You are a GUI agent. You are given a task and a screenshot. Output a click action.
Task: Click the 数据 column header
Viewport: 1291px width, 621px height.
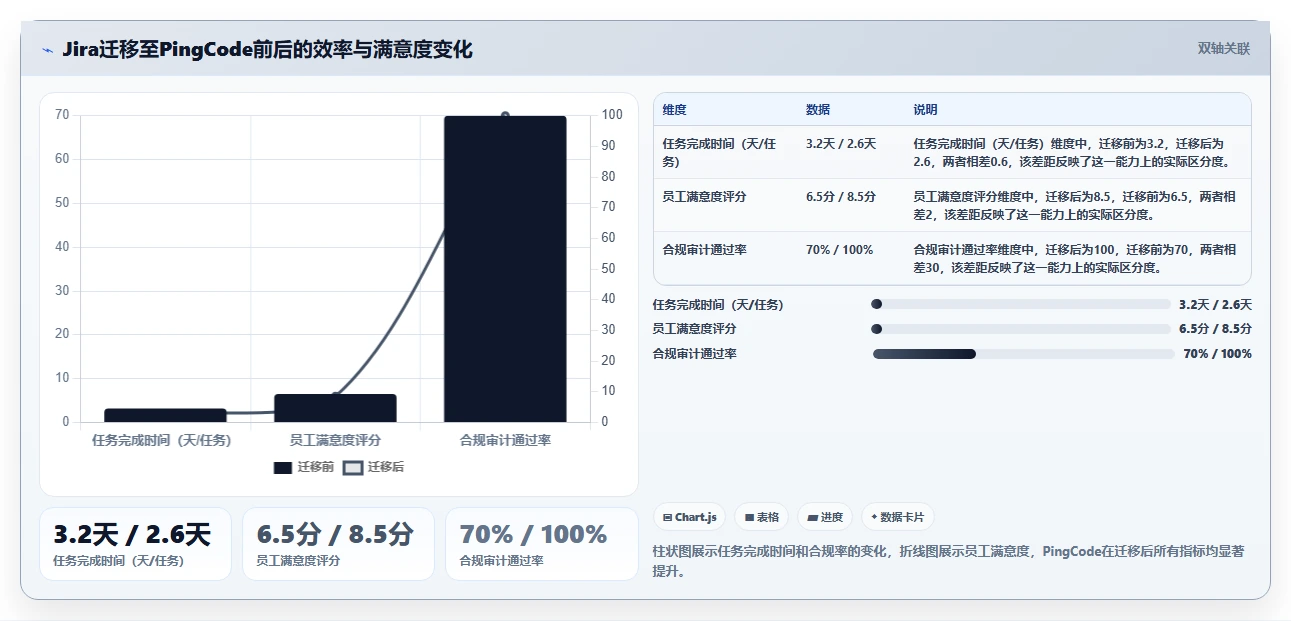(x=818, y=110)
